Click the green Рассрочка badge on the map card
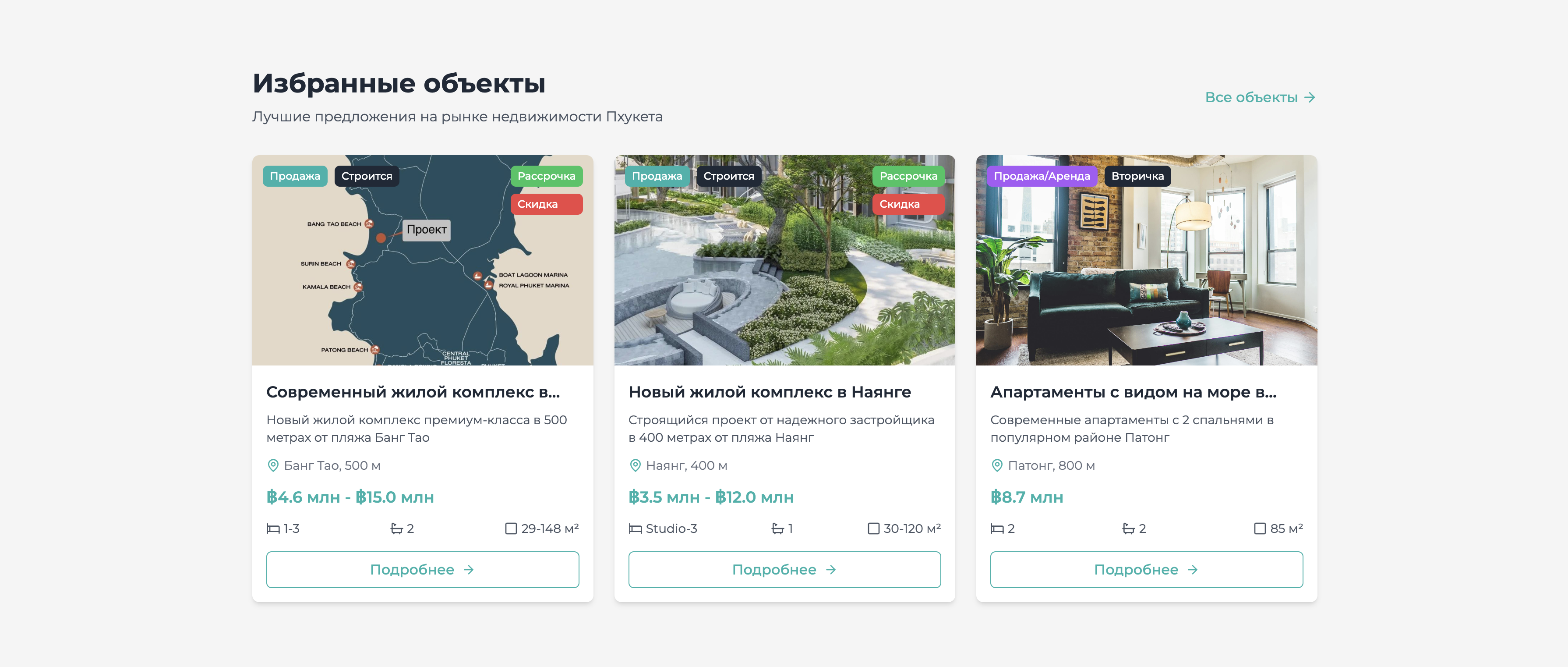The image size is (1568, 667). 546,176
